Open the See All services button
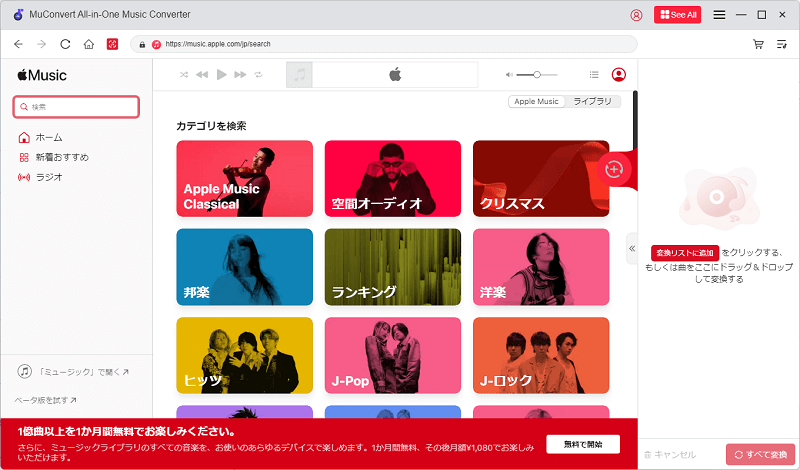 tap(678, 15)
